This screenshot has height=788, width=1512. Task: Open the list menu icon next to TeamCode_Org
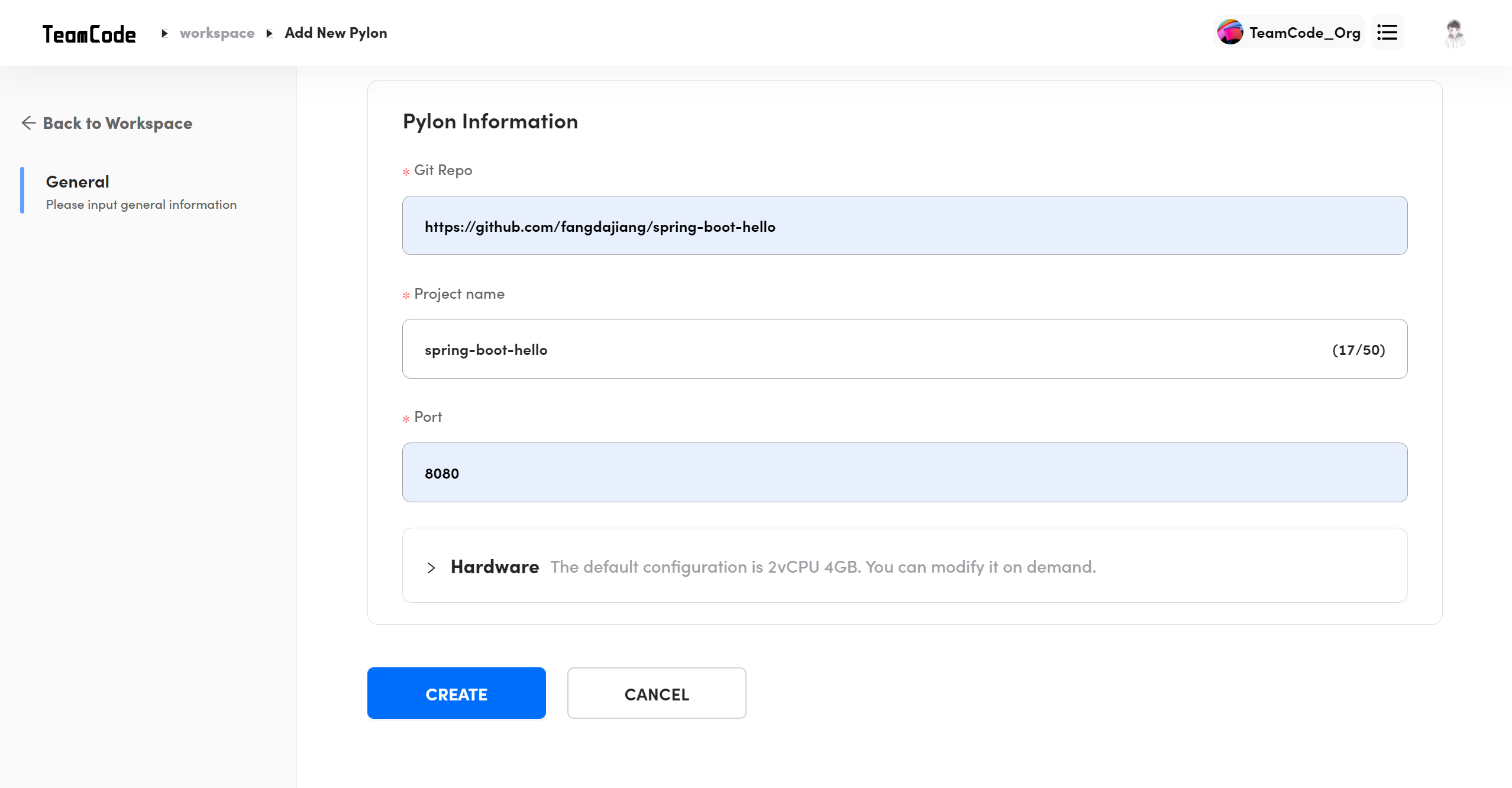(1387, 33)
